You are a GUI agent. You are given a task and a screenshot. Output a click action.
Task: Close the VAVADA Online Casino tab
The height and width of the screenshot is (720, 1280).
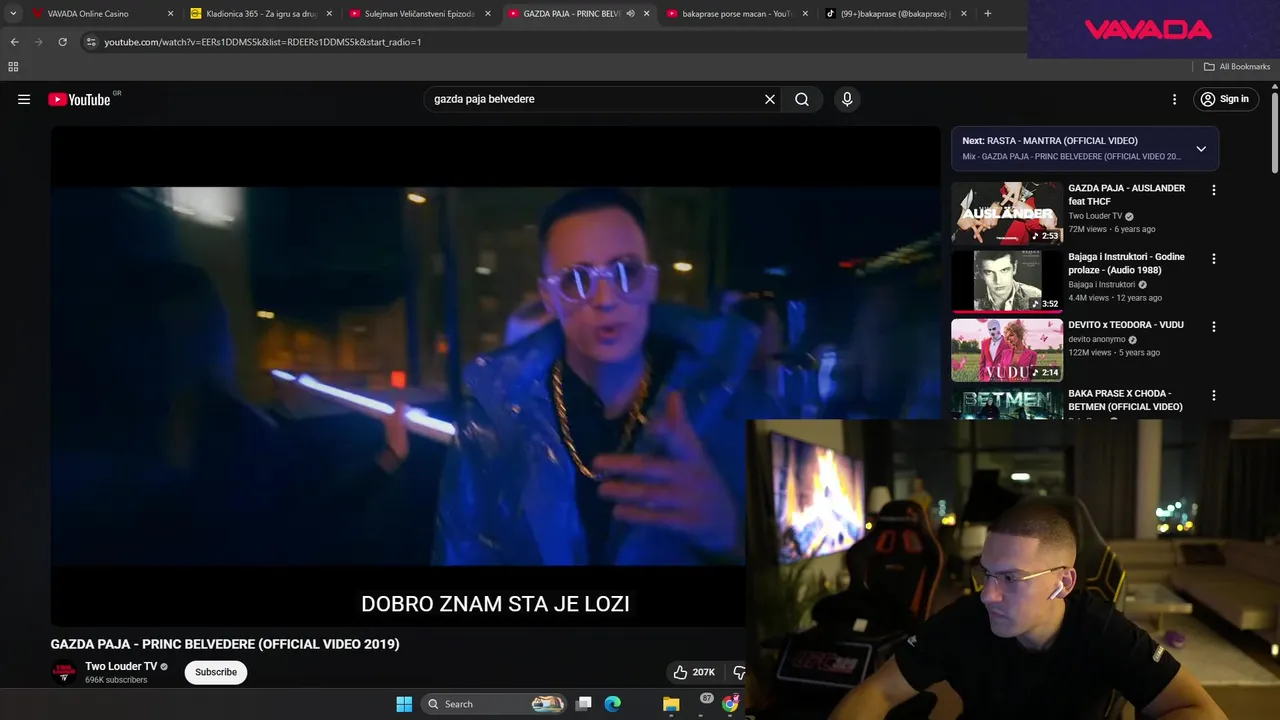coord(170,14)
